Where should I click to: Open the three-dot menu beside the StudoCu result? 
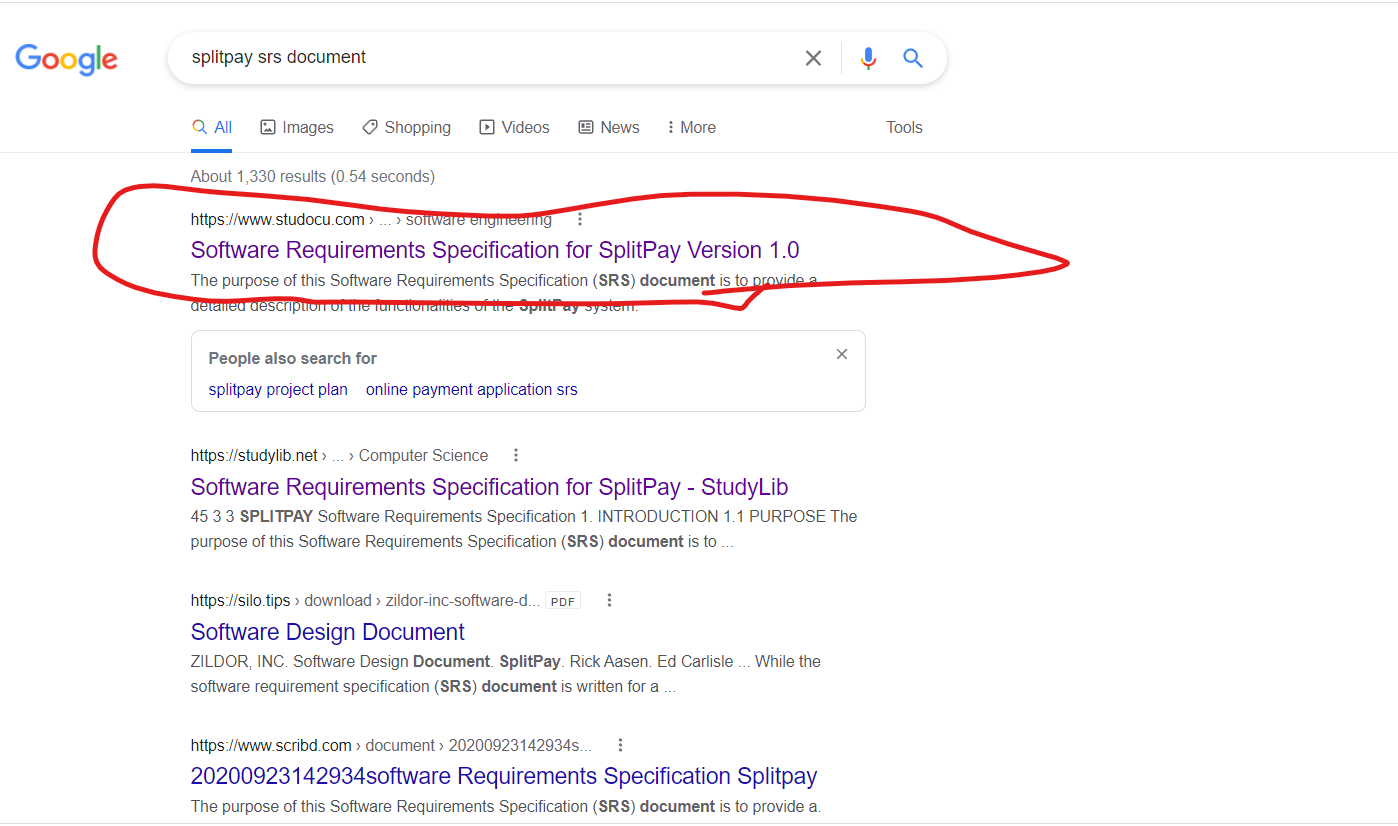pyautogui.click(x=579, y=218)
